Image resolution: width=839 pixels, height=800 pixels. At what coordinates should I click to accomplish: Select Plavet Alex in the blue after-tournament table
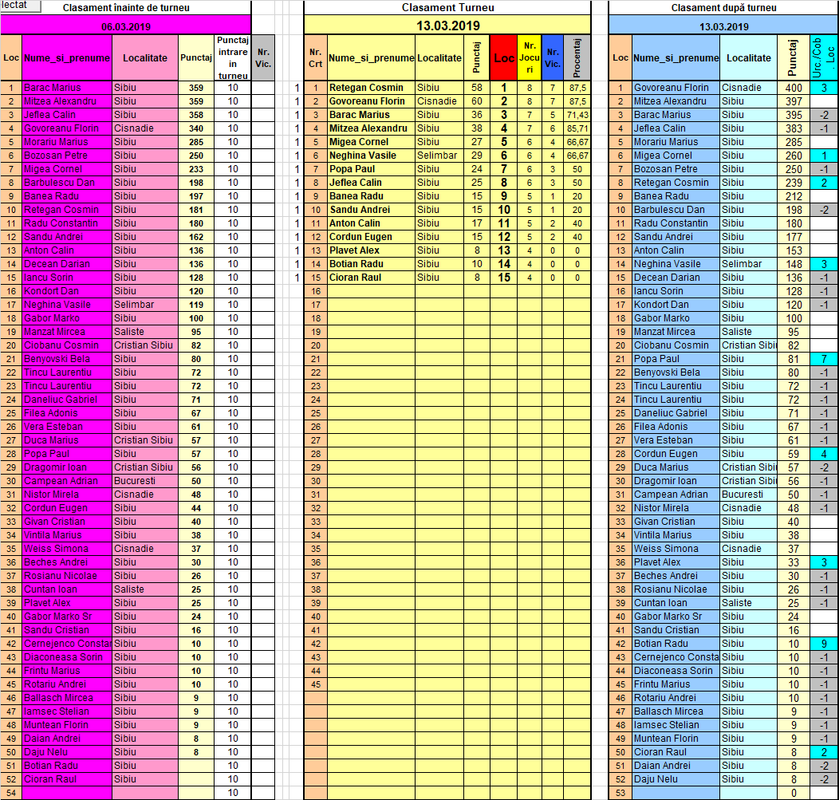coord(676,562)
